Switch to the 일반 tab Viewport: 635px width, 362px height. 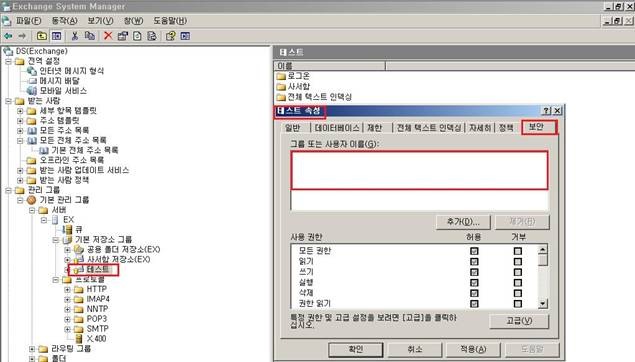pyautogui.click(x=293, y=128)
